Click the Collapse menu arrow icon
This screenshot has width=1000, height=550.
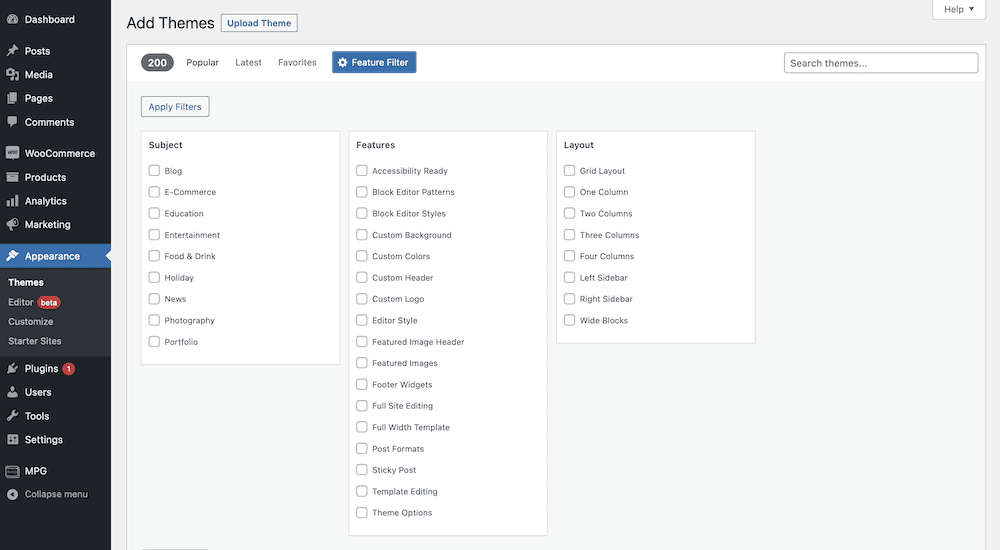(x=12, y=494)
